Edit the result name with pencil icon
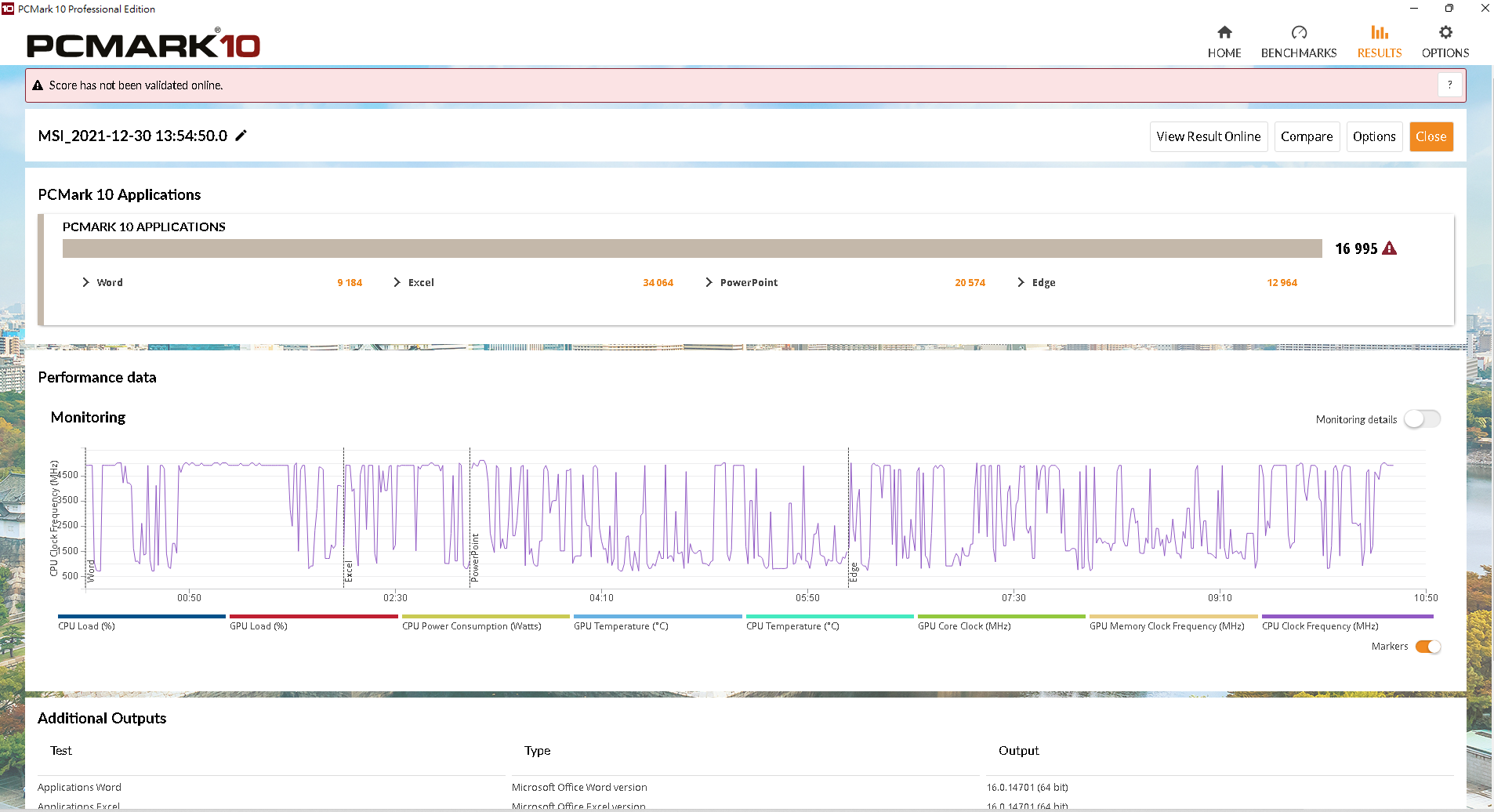The width and height of the screenshot is (1494, 812). pos(241,136)
